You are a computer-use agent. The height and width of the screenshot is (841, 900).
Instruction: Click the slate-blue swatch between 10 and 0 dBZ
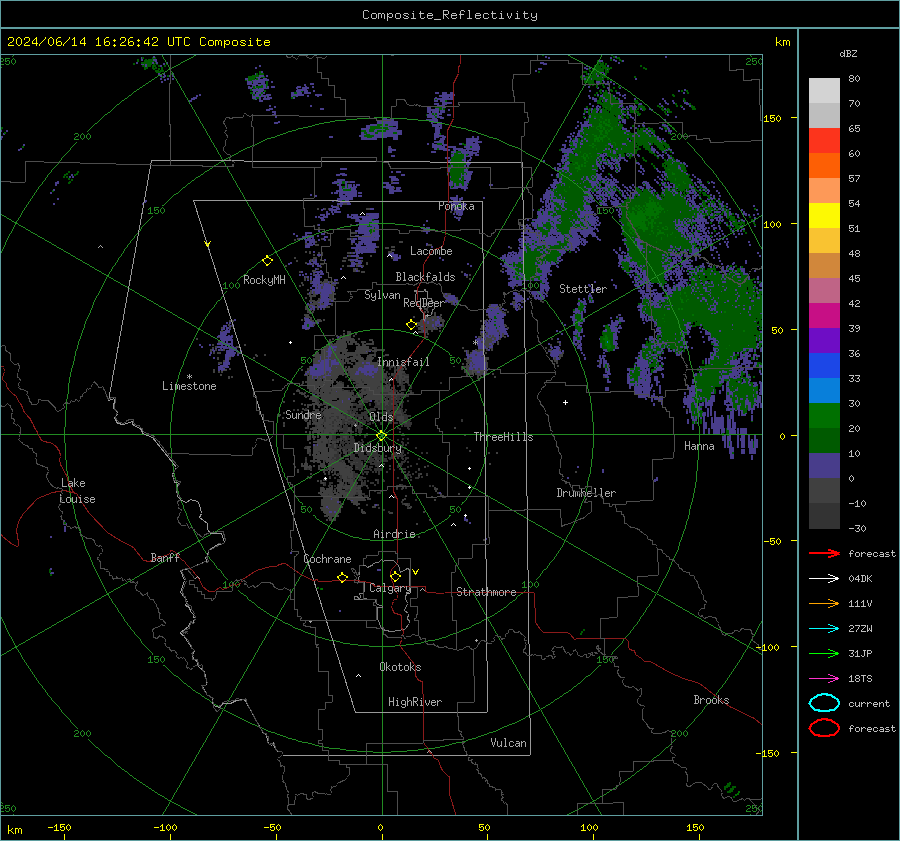824,466
